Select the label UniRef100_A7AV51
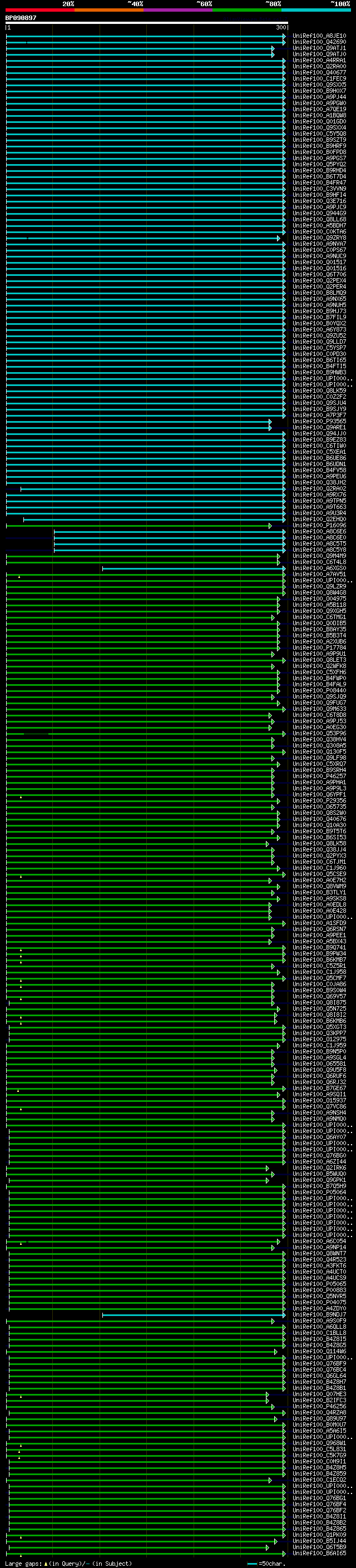 pyautogui.click(x=319, y=574)
